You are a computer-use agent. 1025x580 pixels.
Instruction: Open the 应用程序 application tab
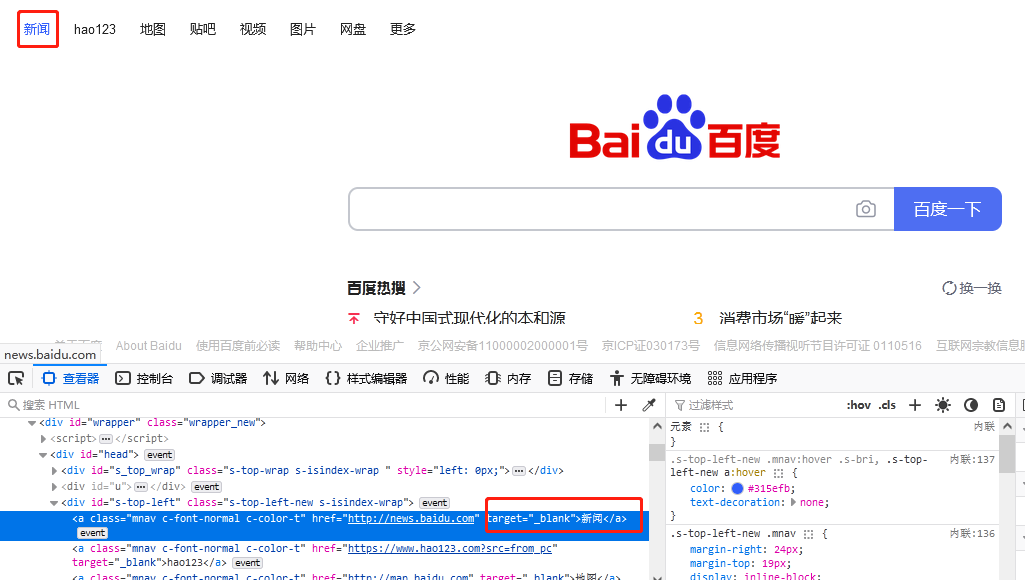742,379
